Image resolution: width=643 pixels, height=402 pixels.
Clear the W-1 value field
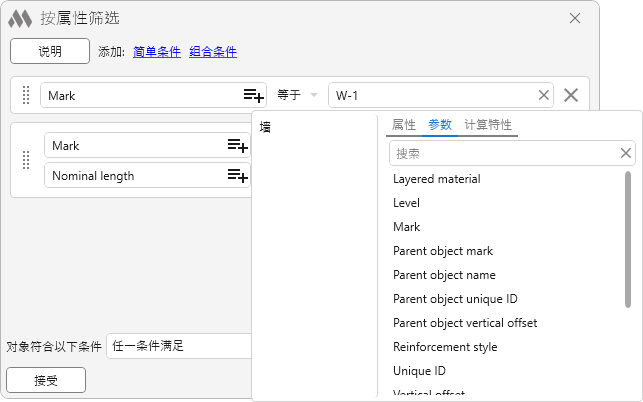click(x=544, y=96)
